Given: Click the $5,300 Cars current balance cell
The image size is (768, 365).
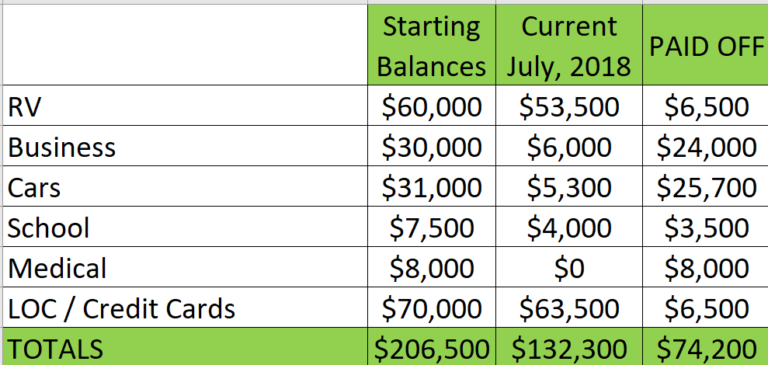Looking at the screenshot, I should (569, 186).
